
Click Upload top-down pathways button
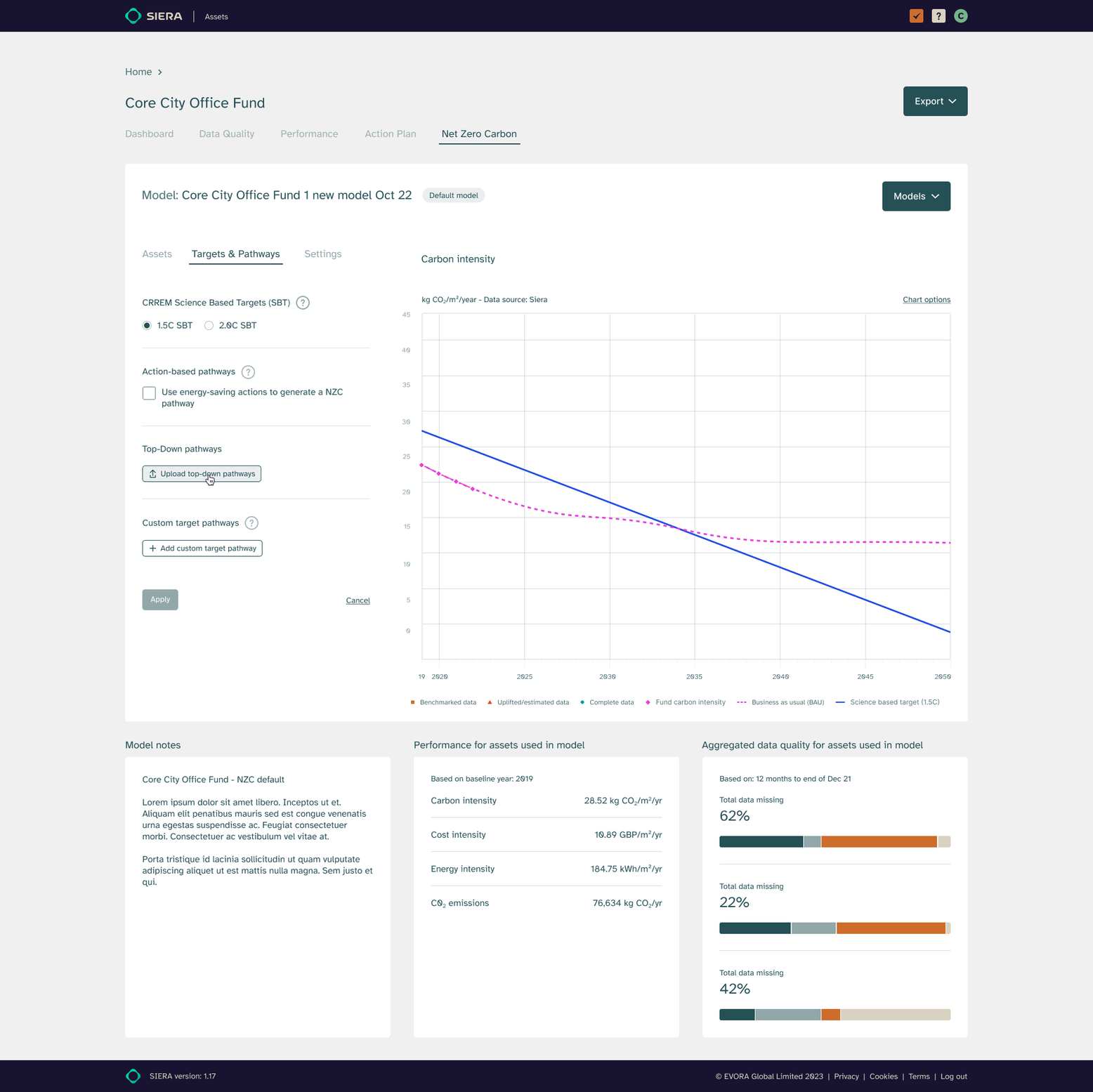(x=202, y=474)
